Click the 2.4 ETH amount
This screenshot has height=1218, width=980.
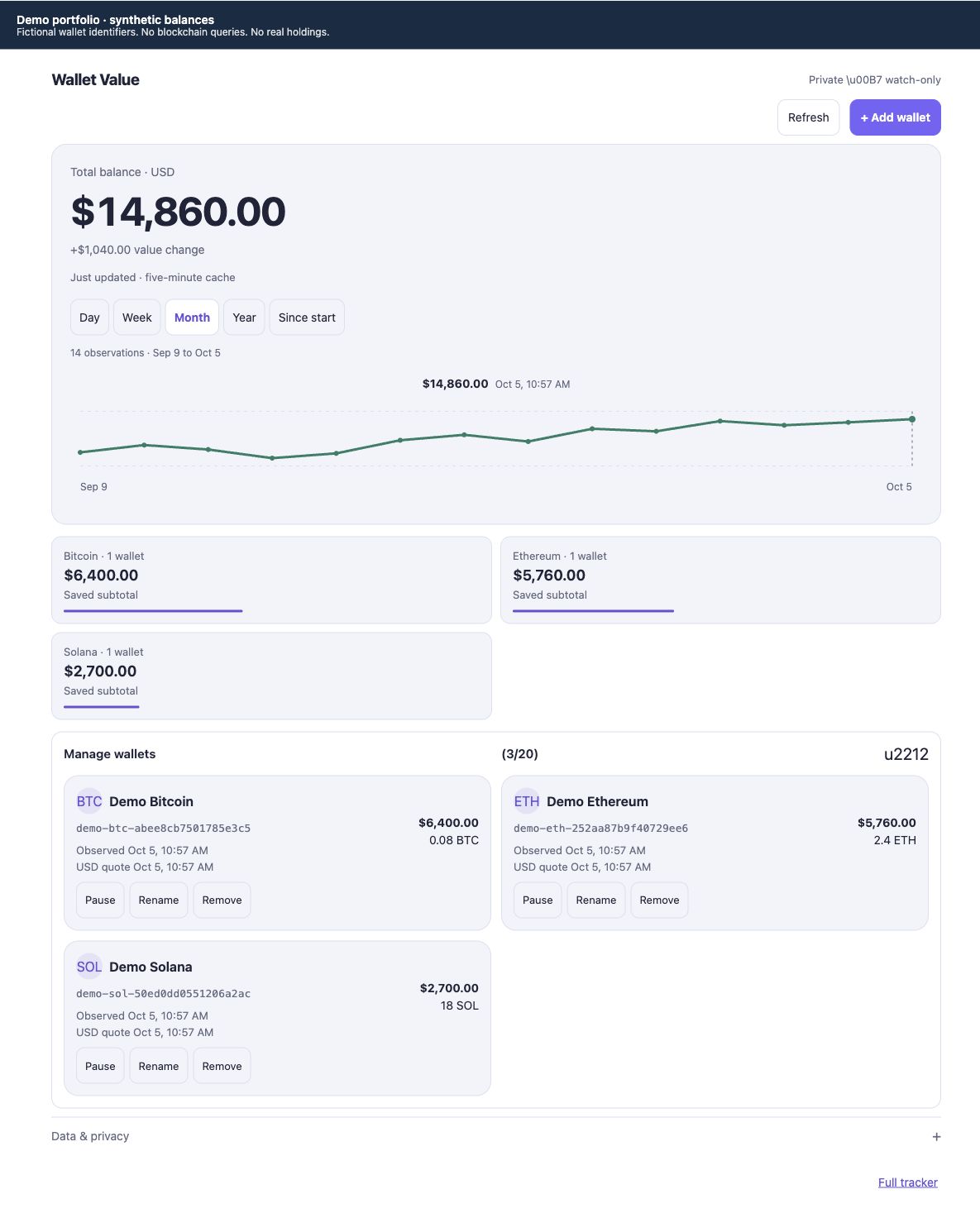(x=895, y=840)
